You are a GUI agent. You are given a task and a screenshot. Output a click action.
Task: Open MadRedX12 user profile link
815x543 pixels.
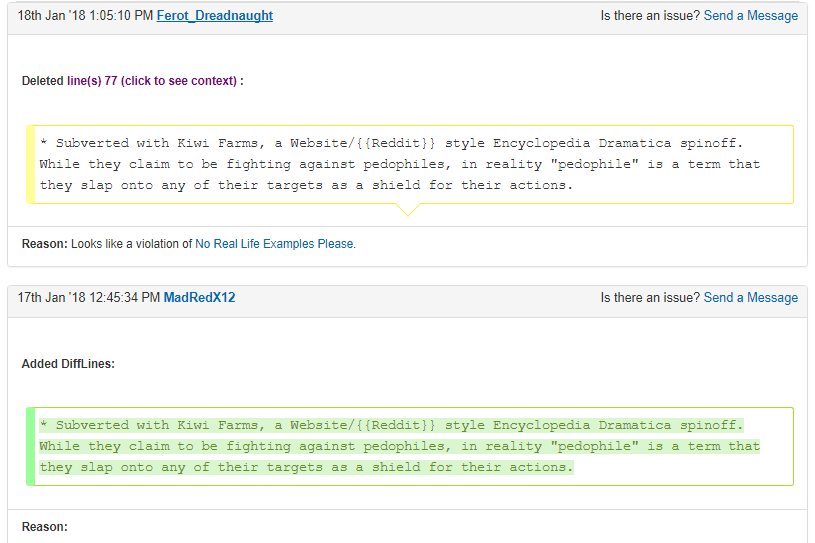(x=200, y=298)
